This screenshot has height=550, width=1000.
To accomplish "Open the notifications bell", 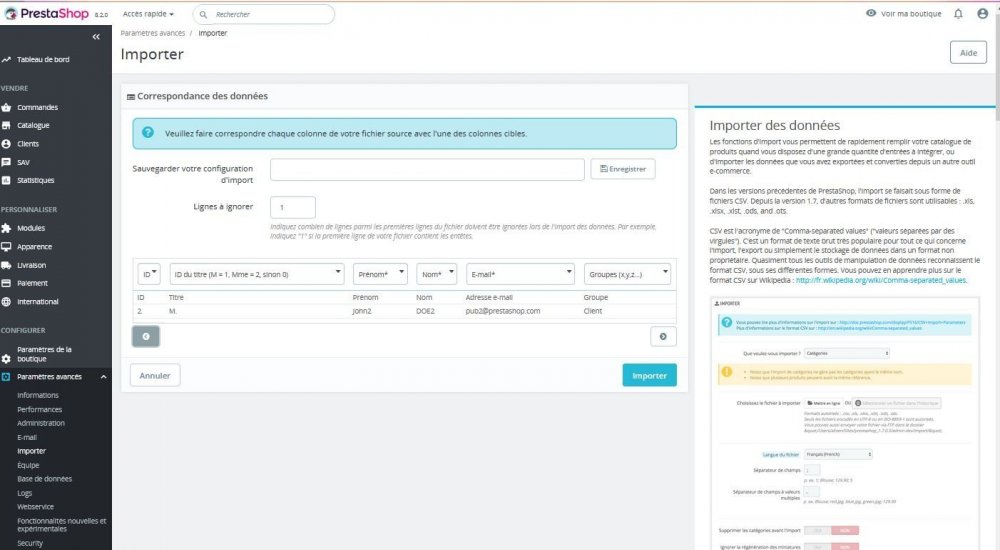I will 958,13.
